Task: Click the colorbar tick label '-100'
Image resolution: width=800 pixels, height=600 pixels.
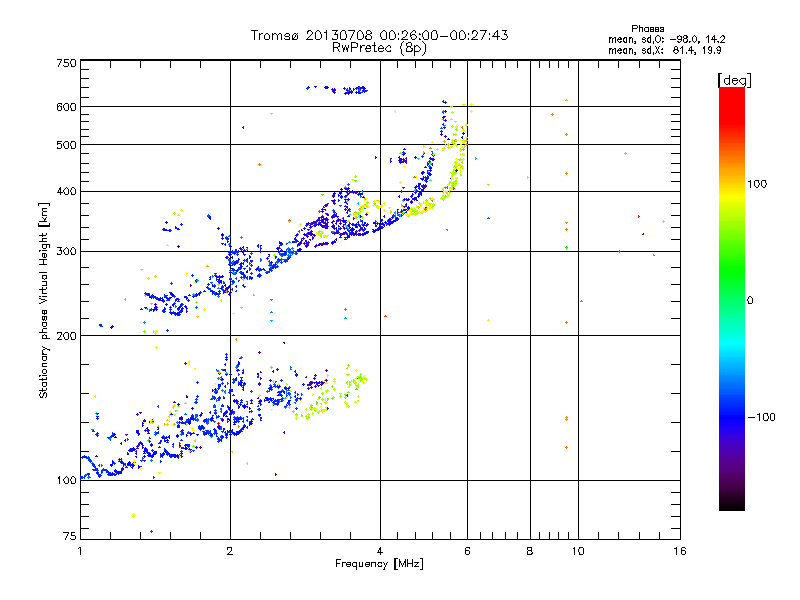Action: click(761, 417)
